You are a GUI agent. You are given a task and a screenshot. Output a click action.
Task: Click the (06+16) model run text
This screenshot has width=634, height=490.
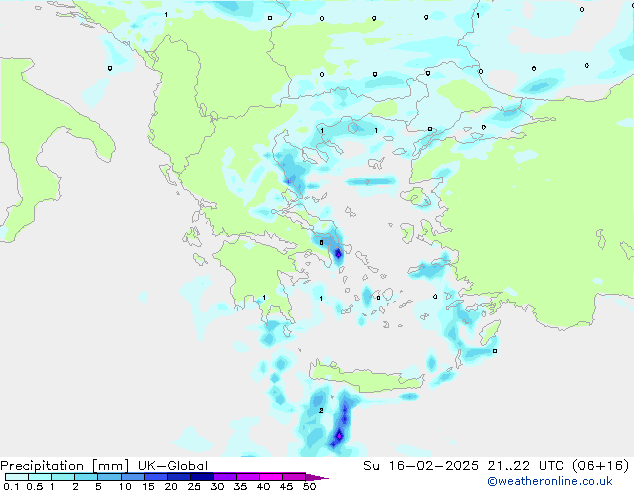(x=601, y=466)
